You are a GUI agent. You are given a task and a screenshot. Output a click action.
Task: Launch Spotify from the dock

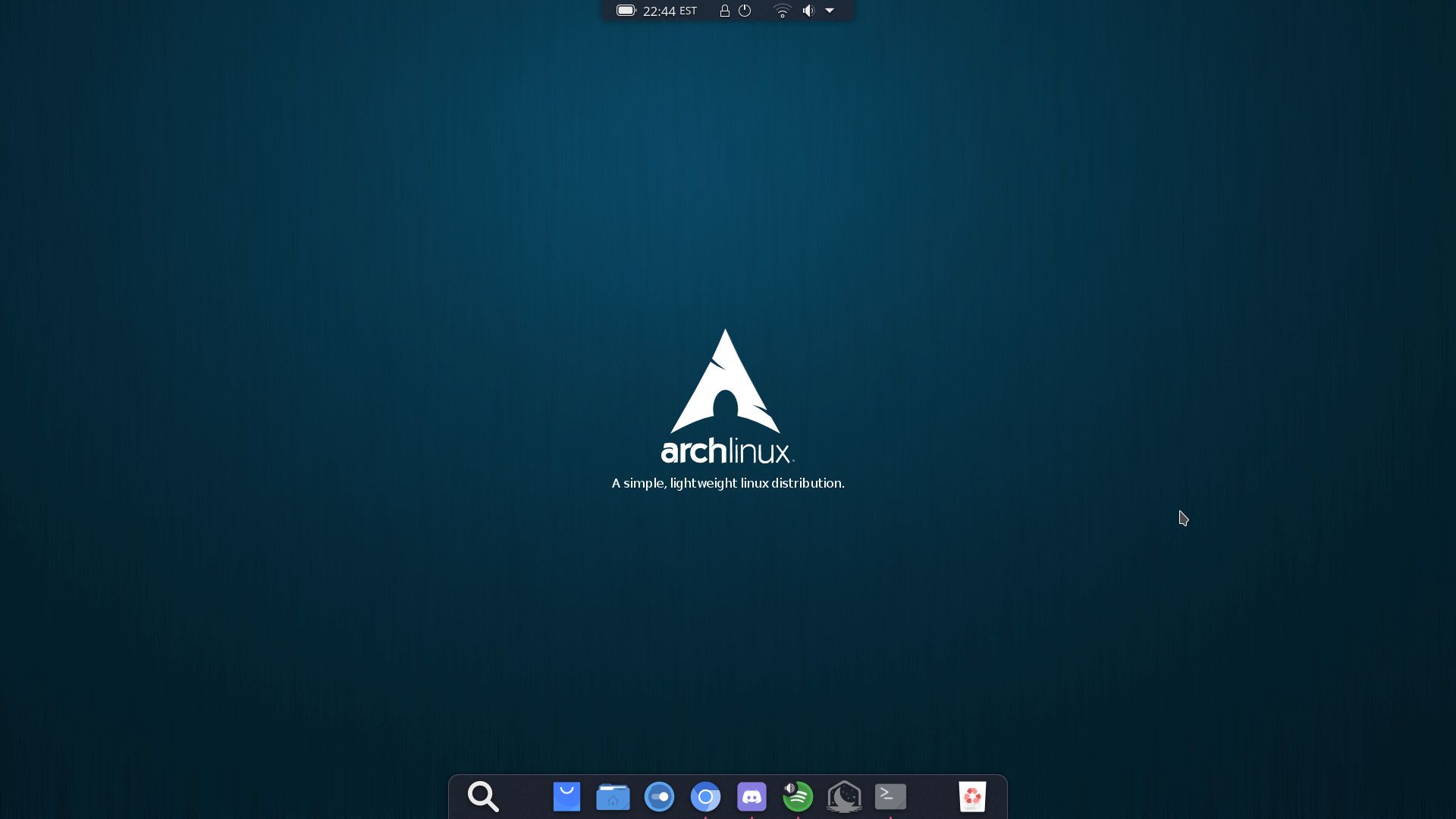click(x=797, y=797)
